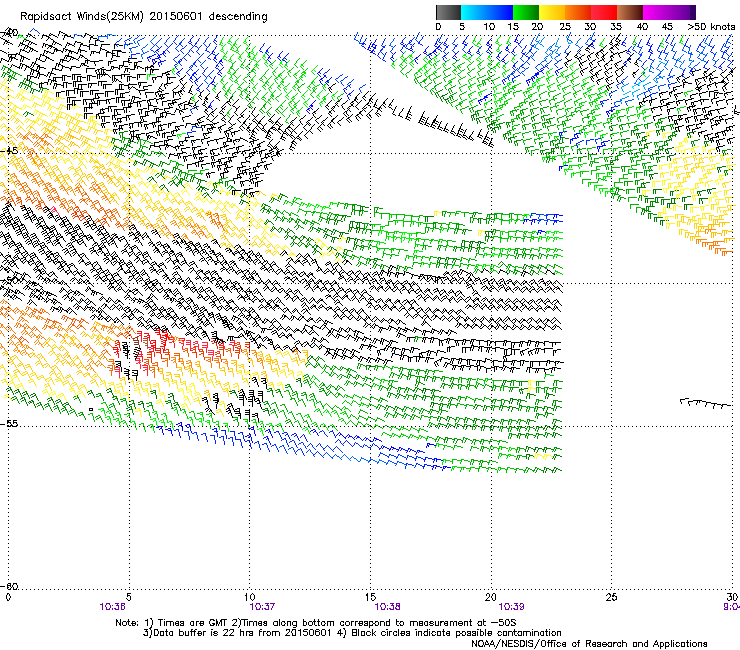Click the longitude axis label '20' above 10:39
Screen dimensions: 740x650
(491, 597)
